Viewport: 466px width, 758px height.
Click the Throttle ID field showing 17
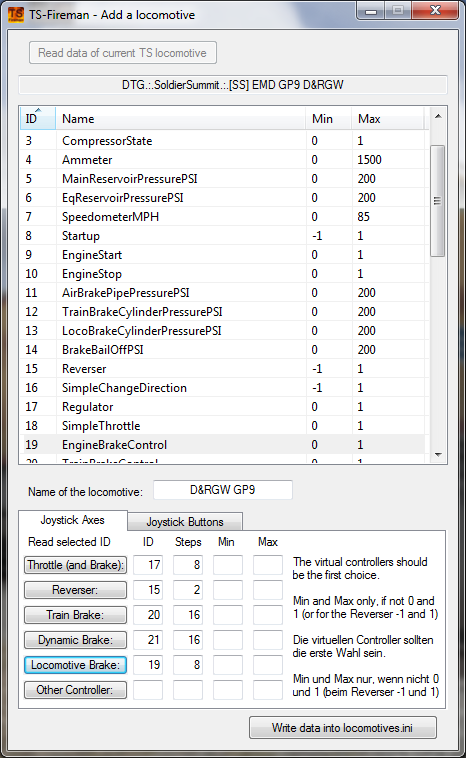(x=148, y=565)
